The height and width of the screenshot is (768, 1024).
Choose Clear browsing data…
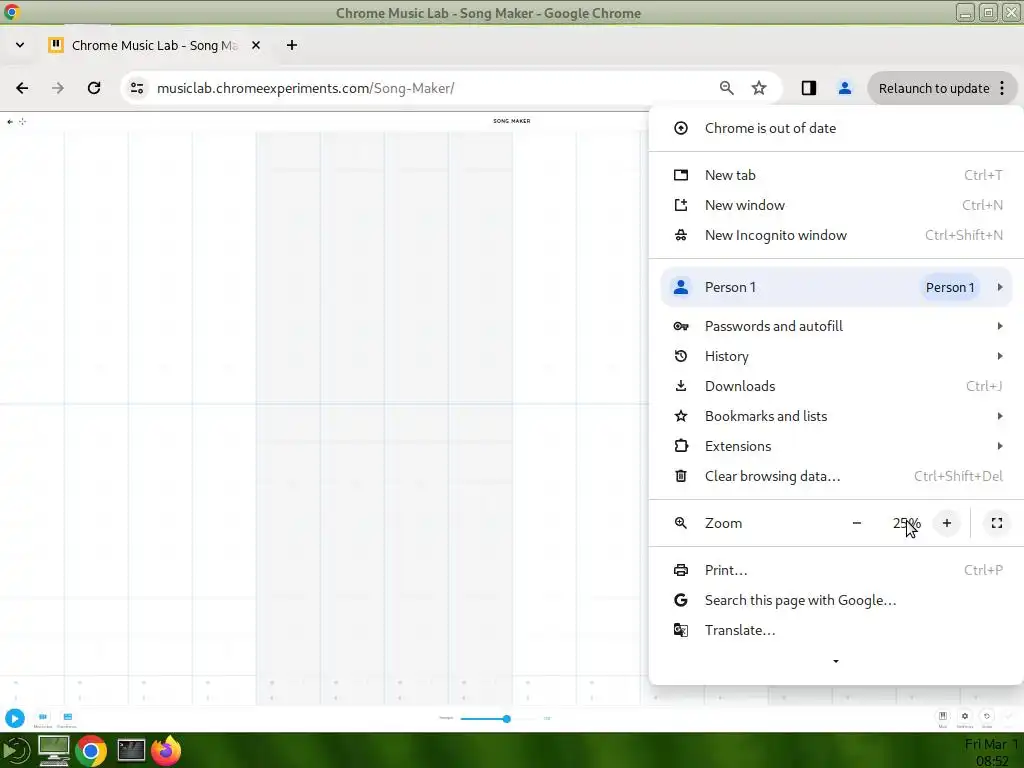coord(836,476)
